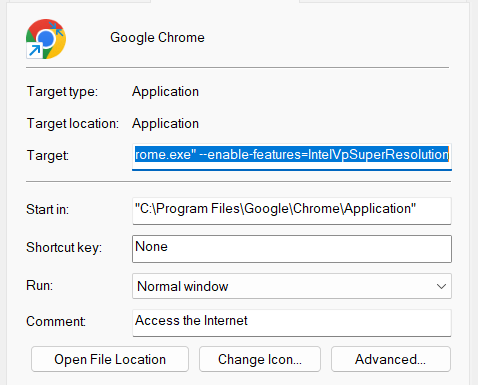Click the Comment label text
This screenshot has width=478, height=385.
coord(56,321)
